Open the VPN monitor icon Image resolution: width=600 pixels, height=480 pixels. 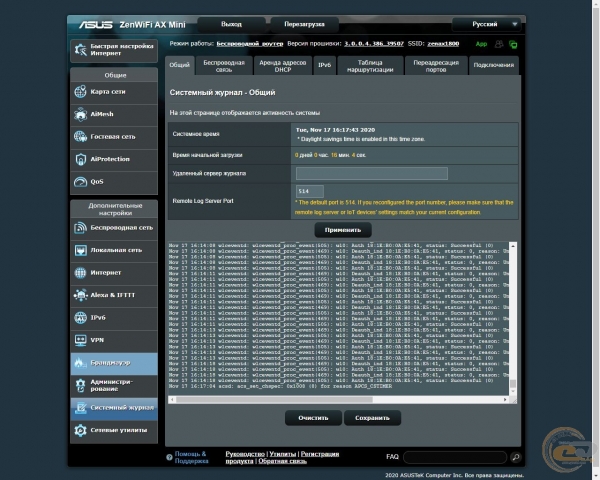coord(80,340)
